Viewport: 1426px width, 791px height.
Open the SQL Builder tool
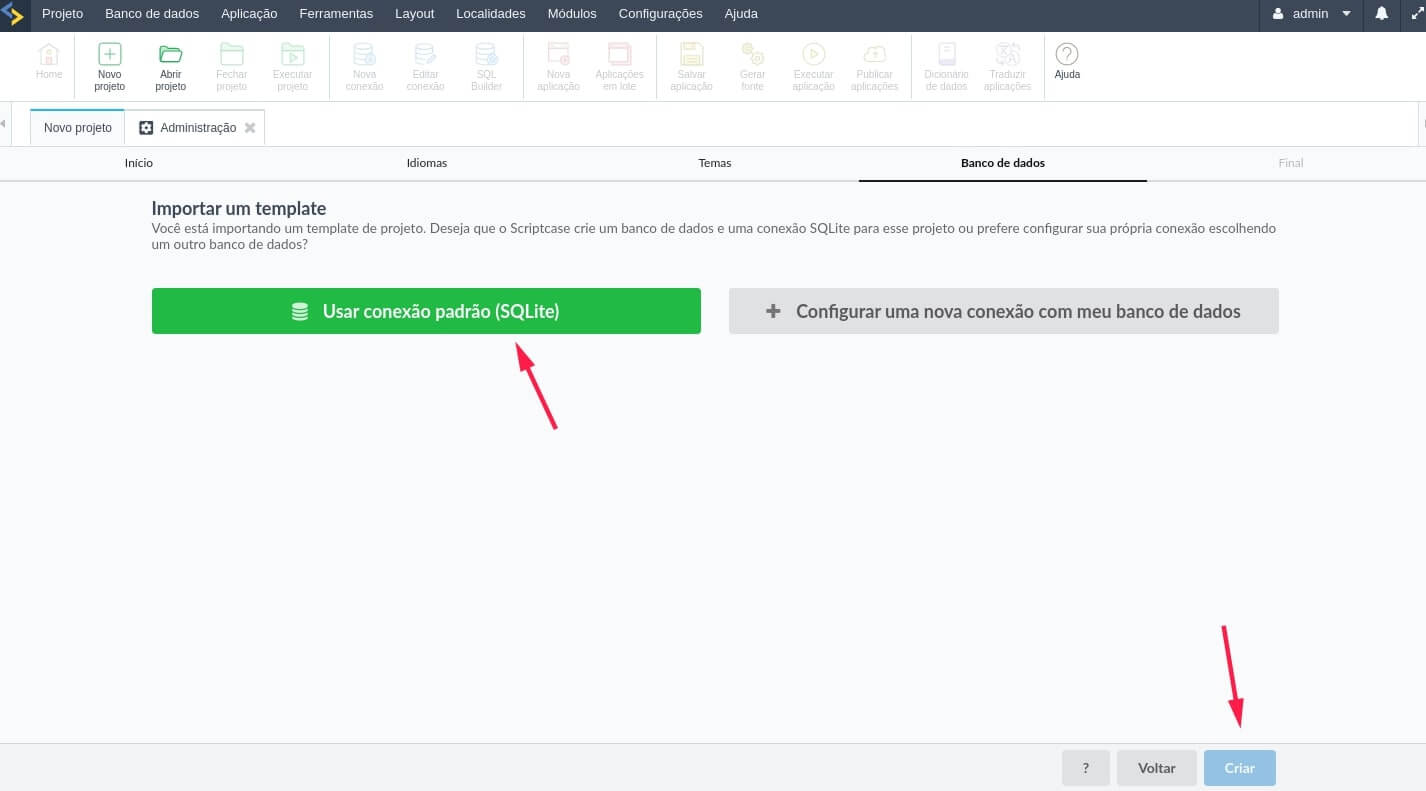click(x=486, y=67)
